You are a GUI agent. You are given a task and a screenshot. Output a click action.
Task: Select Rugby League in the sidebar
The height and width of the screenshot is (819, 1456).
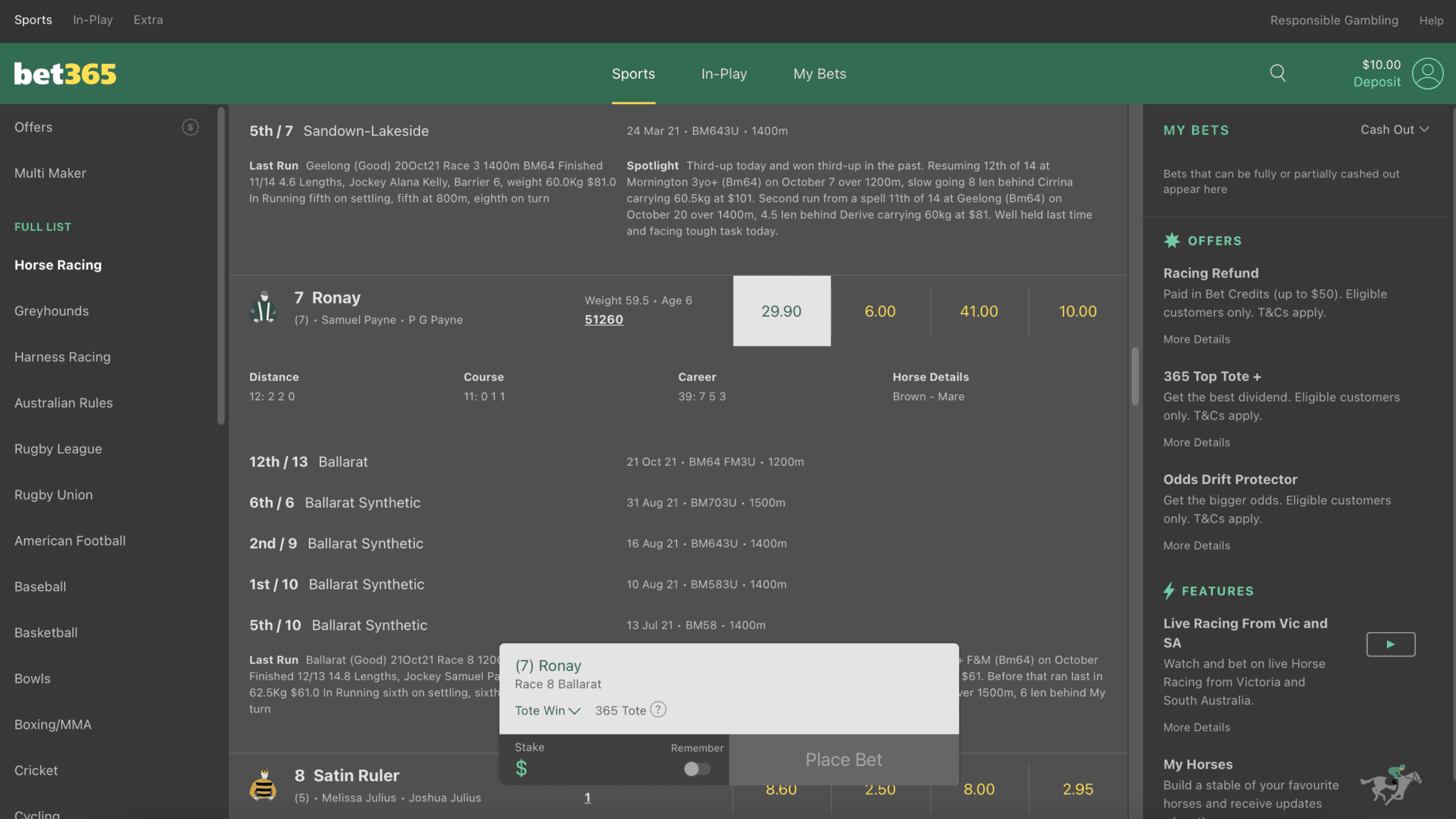pyautogui.click(x=58, y=449)
